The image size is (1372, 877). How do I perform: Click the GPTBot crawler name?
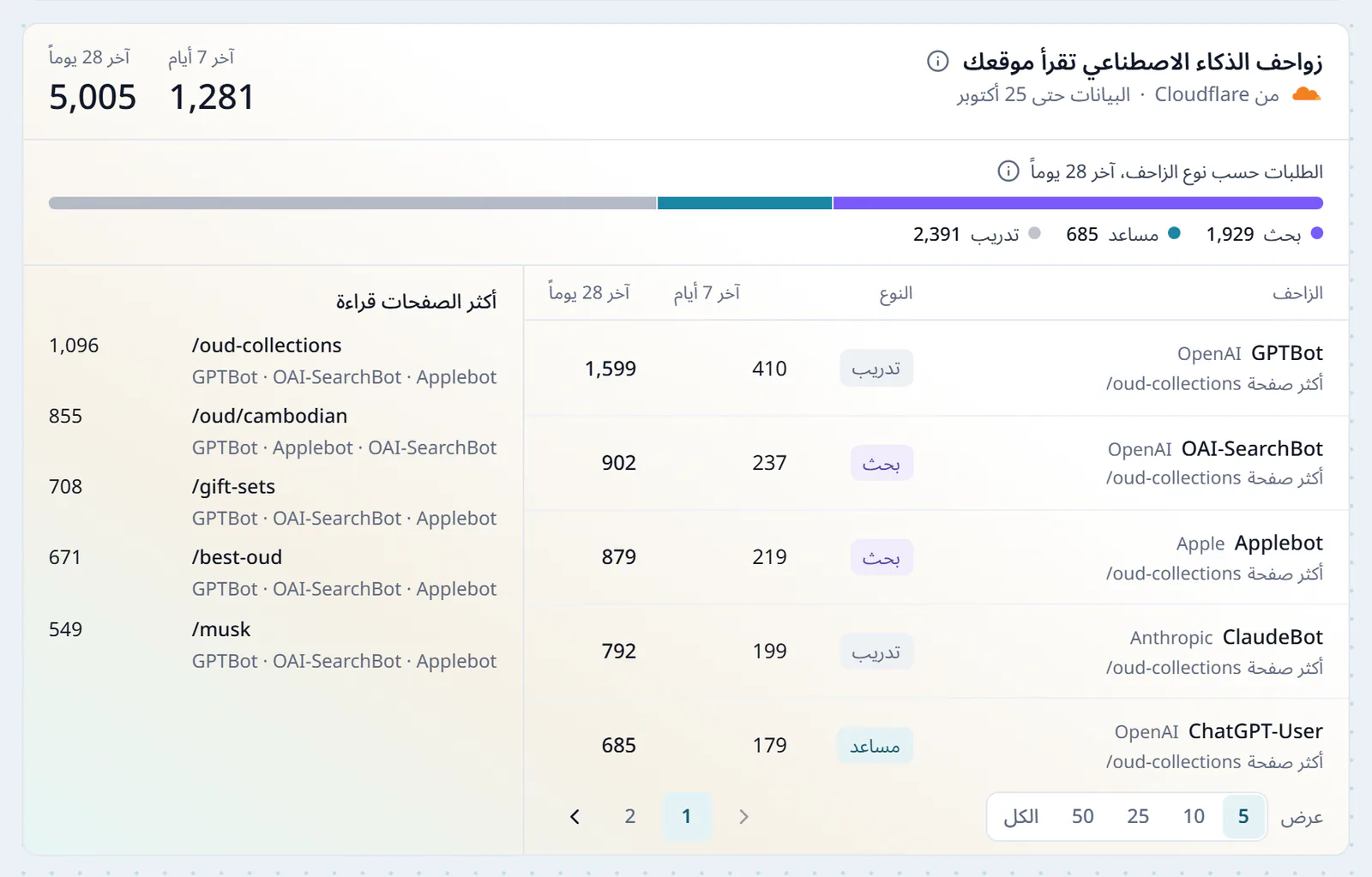(x=1286, y=353)
